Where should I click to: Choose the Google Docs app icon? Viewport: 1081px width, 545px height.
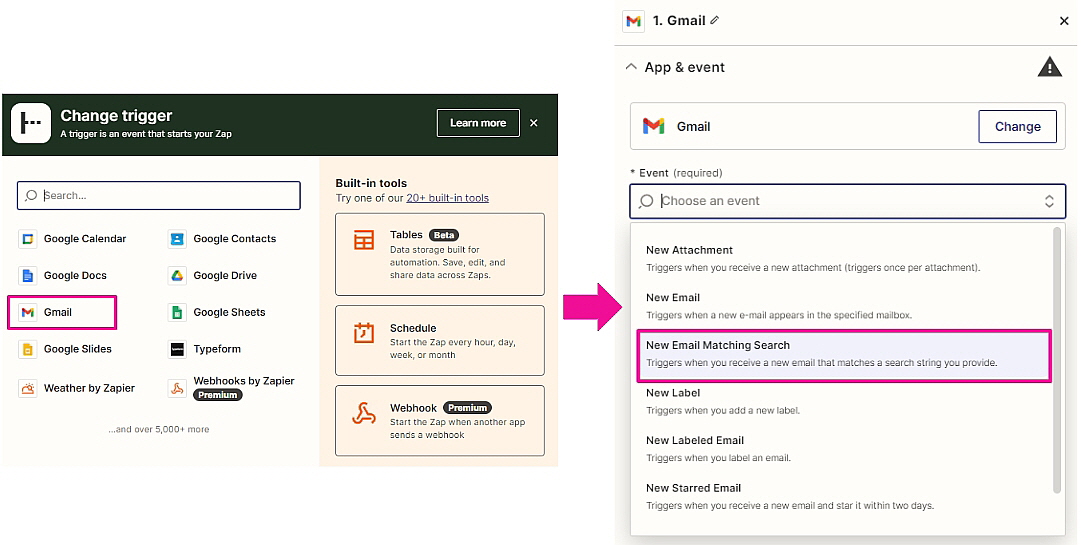(x=27, y=276)
